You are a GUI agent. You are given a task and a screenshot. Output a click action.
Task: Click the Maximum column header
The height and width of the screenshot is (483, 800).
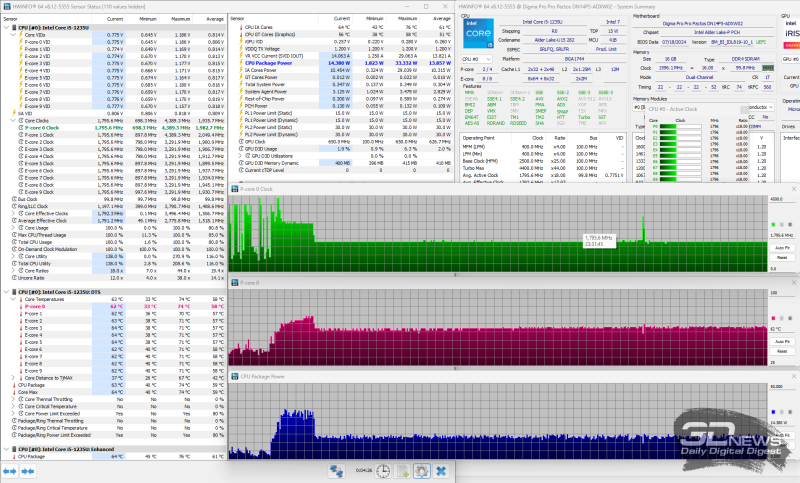click(181, 19)
